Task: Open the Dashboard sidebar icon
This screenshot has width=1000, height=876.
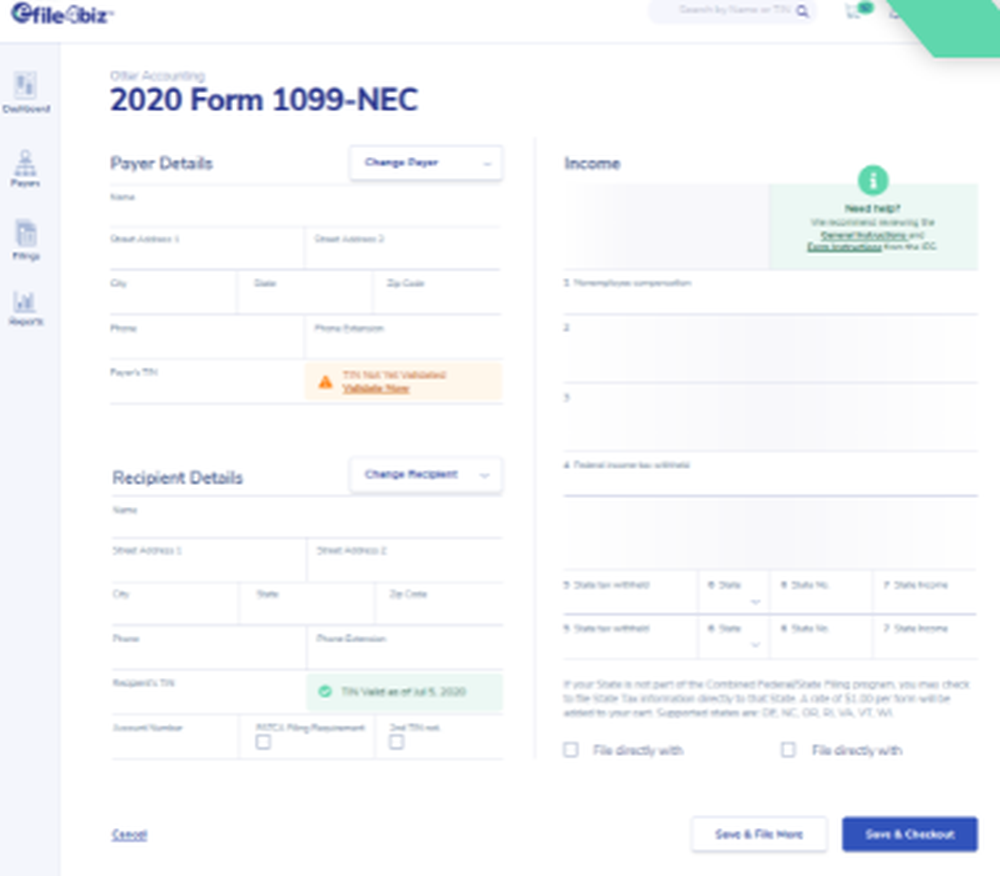Action: 26,91
